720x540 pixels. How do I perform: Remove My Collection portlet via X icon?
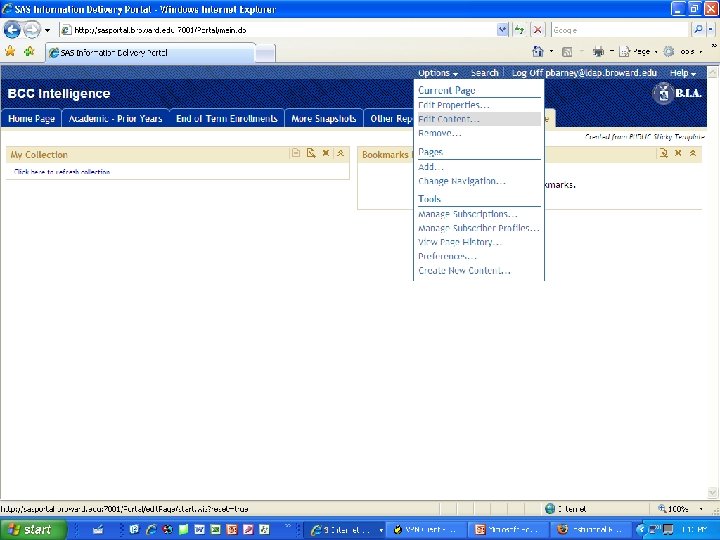pos(326,153)
